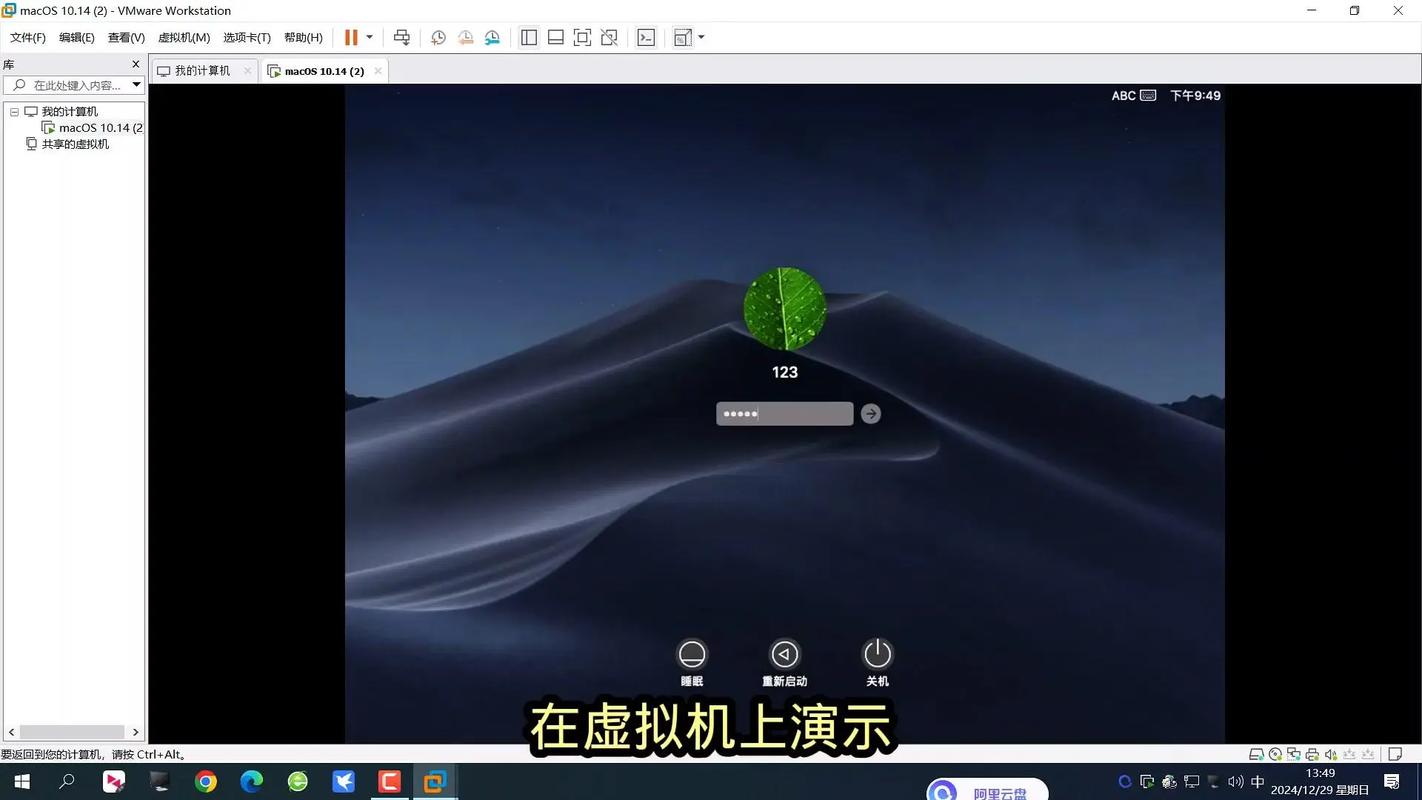The height and width of the screenshot is (800, 1422).
Task: Take a snapshot of the virtual machine
Action: (x=437, y=37)
